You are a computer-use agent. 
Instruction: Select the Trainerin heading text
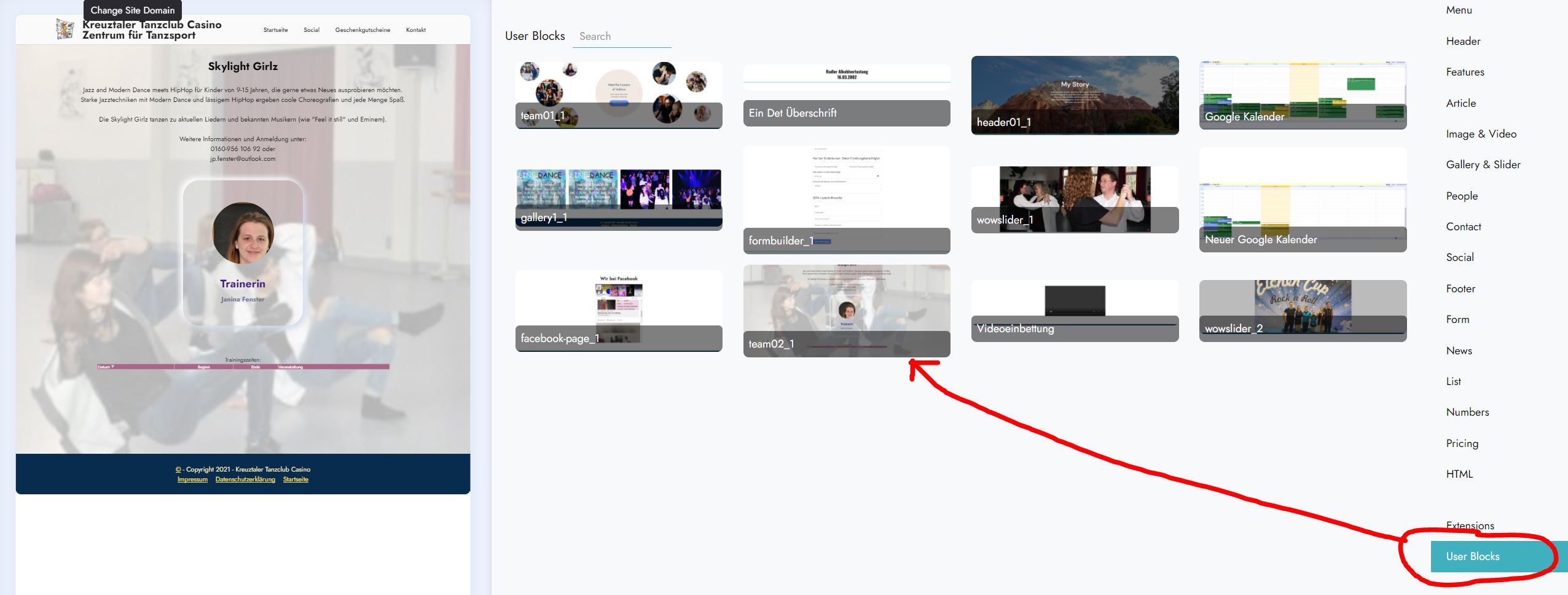click(x=243, y=284)
